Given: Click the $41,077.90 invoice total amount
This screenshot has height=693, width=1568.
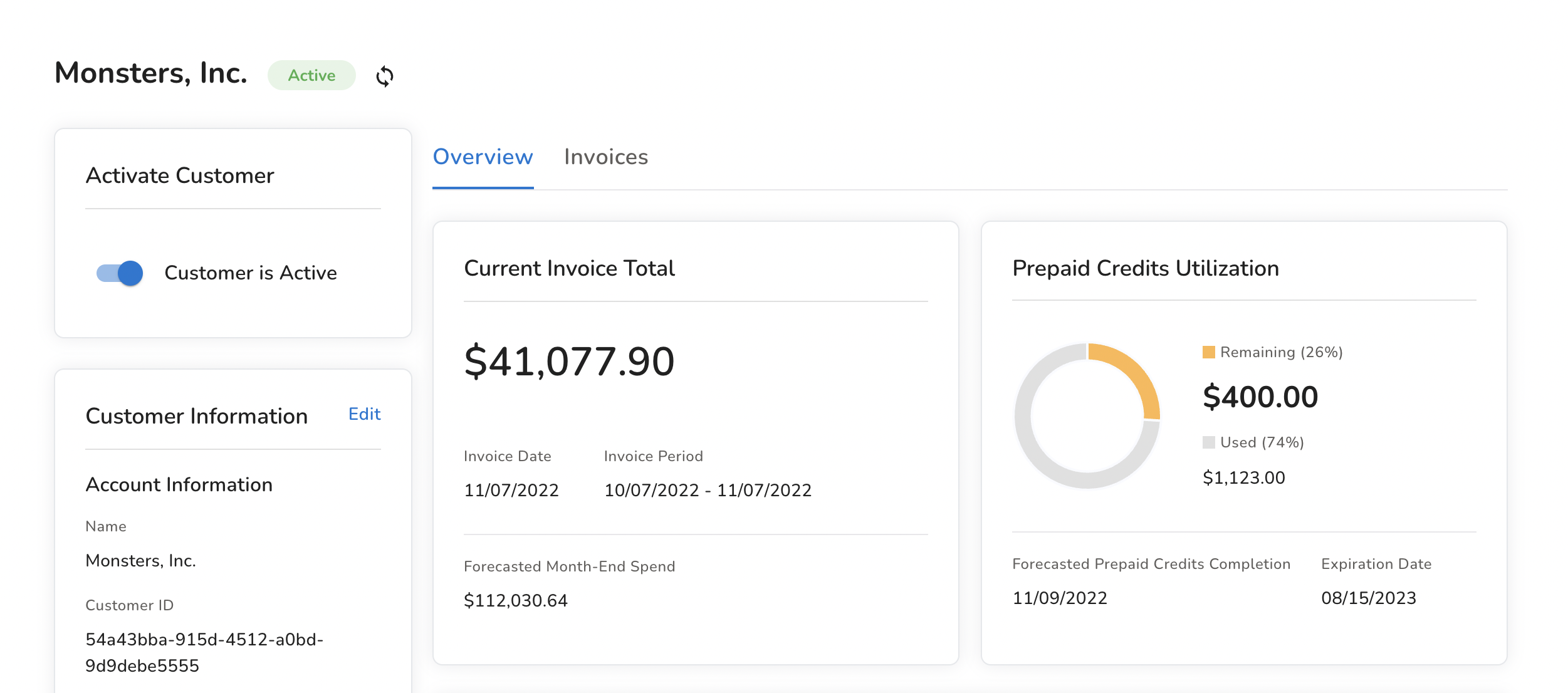Looking at the screenshot, I should pyautogui.click(x=569, y=362).
